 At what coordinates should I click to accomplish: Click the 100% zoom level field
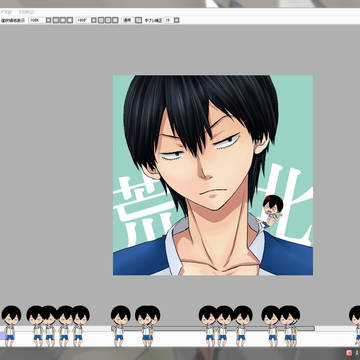[36, 20]
